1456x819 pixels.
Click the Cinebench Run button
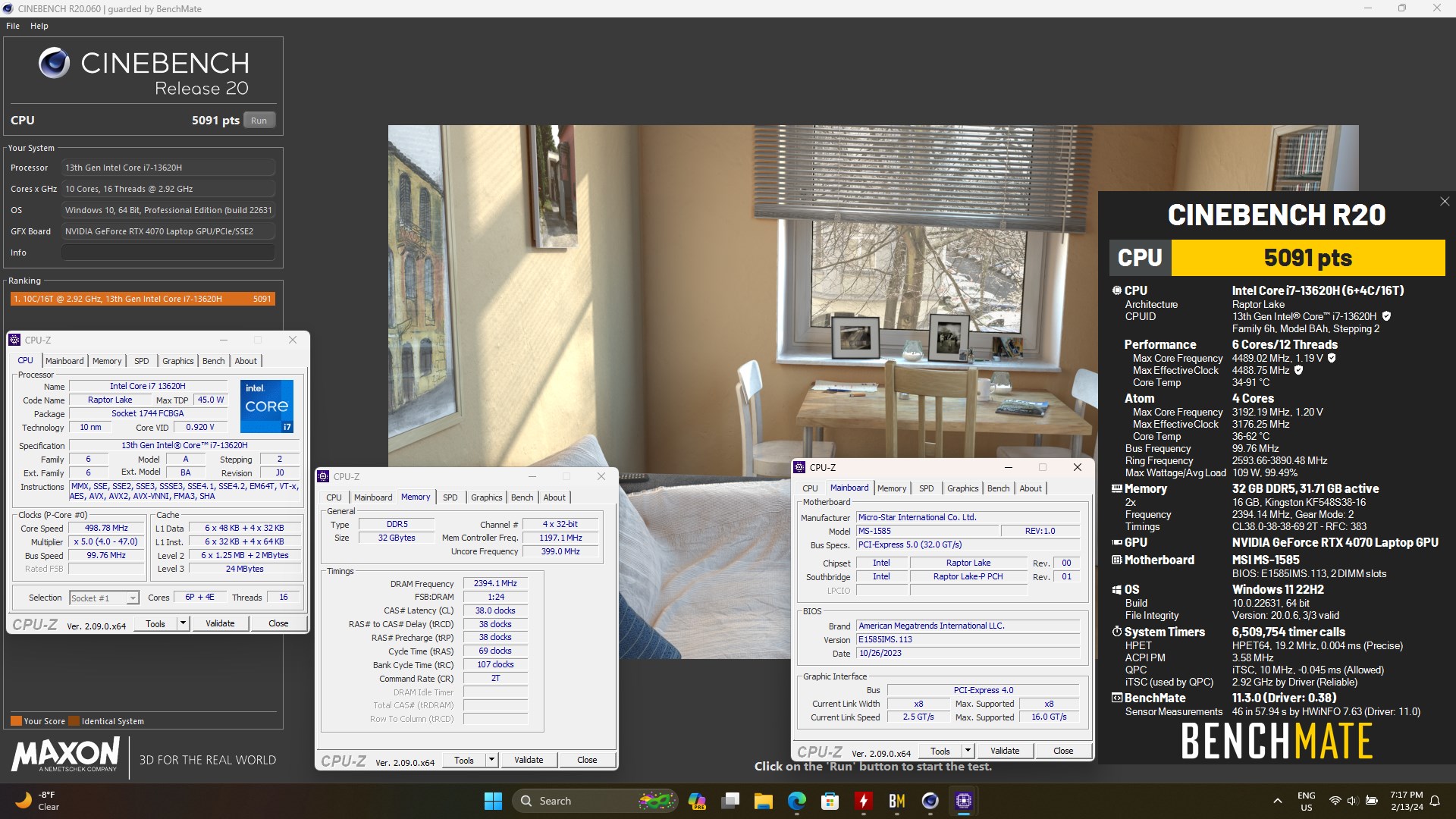259,120
